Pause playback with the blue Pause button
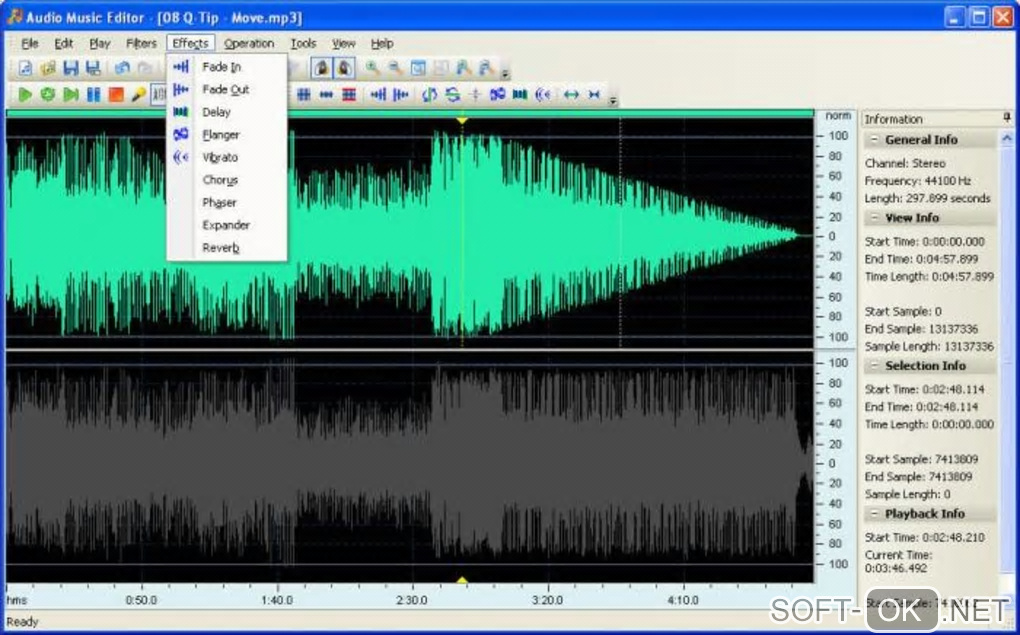This screenshot has width=1020, height=635. click(x=94, y=95)
